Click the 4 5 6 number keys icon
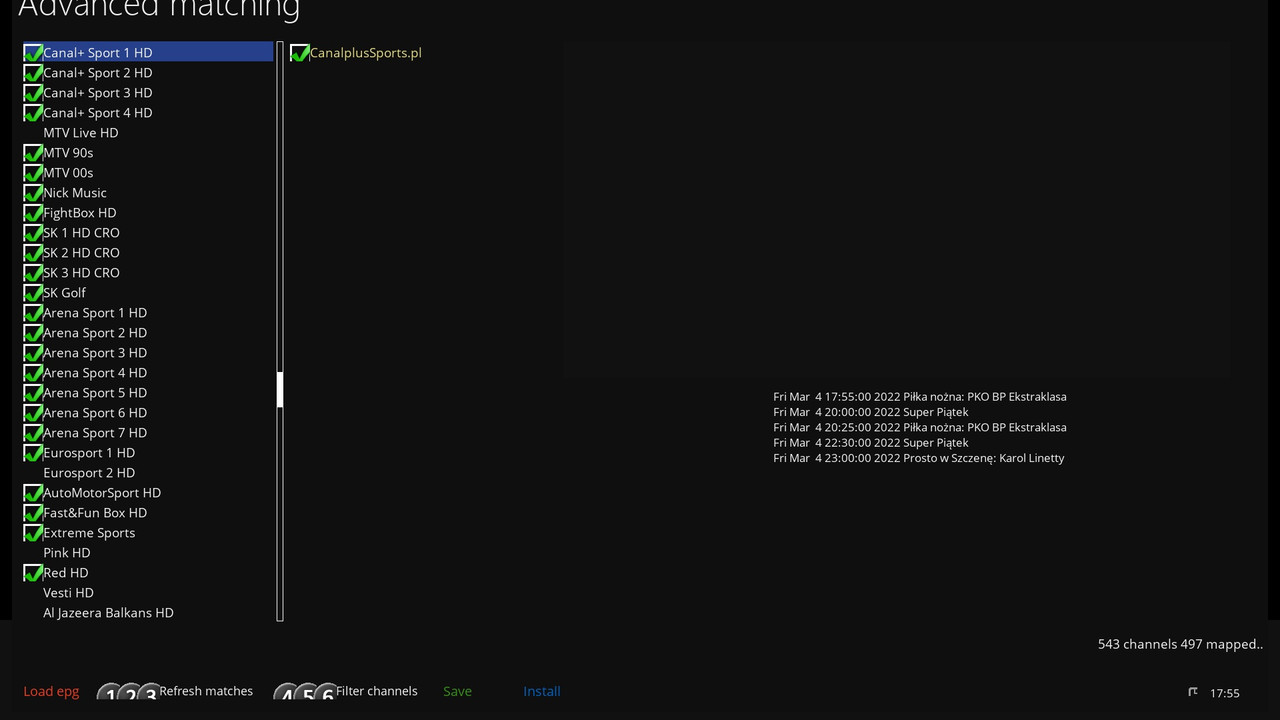 pyautogui.click(x=305, y=692)
